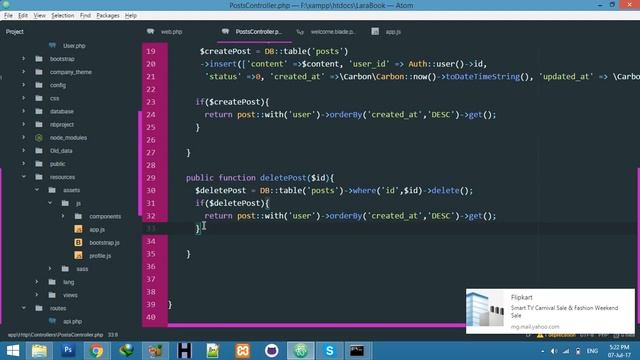Open File Explorer from the taskbar
Viewport: 640px width, 360px height.
click(39, 351)
